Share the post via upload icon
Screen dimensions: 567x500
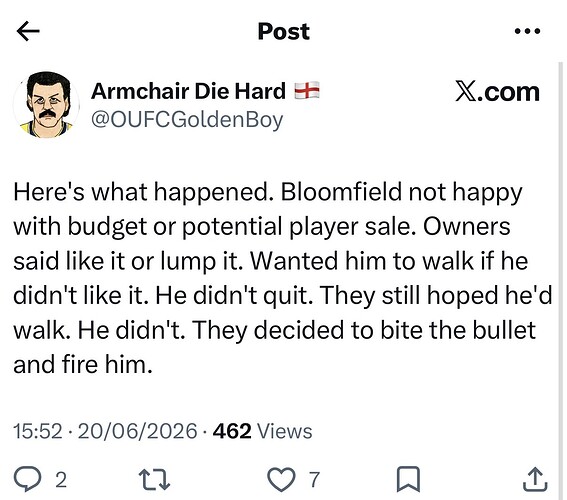(535, 479)
